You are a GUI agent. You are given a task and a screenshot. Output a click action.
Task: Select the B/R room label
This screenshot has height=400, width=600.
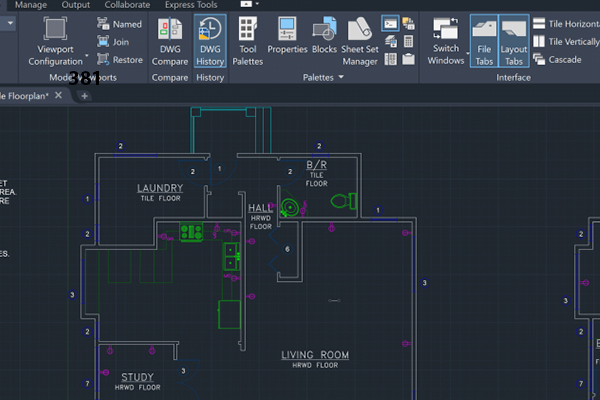[316, 165]
